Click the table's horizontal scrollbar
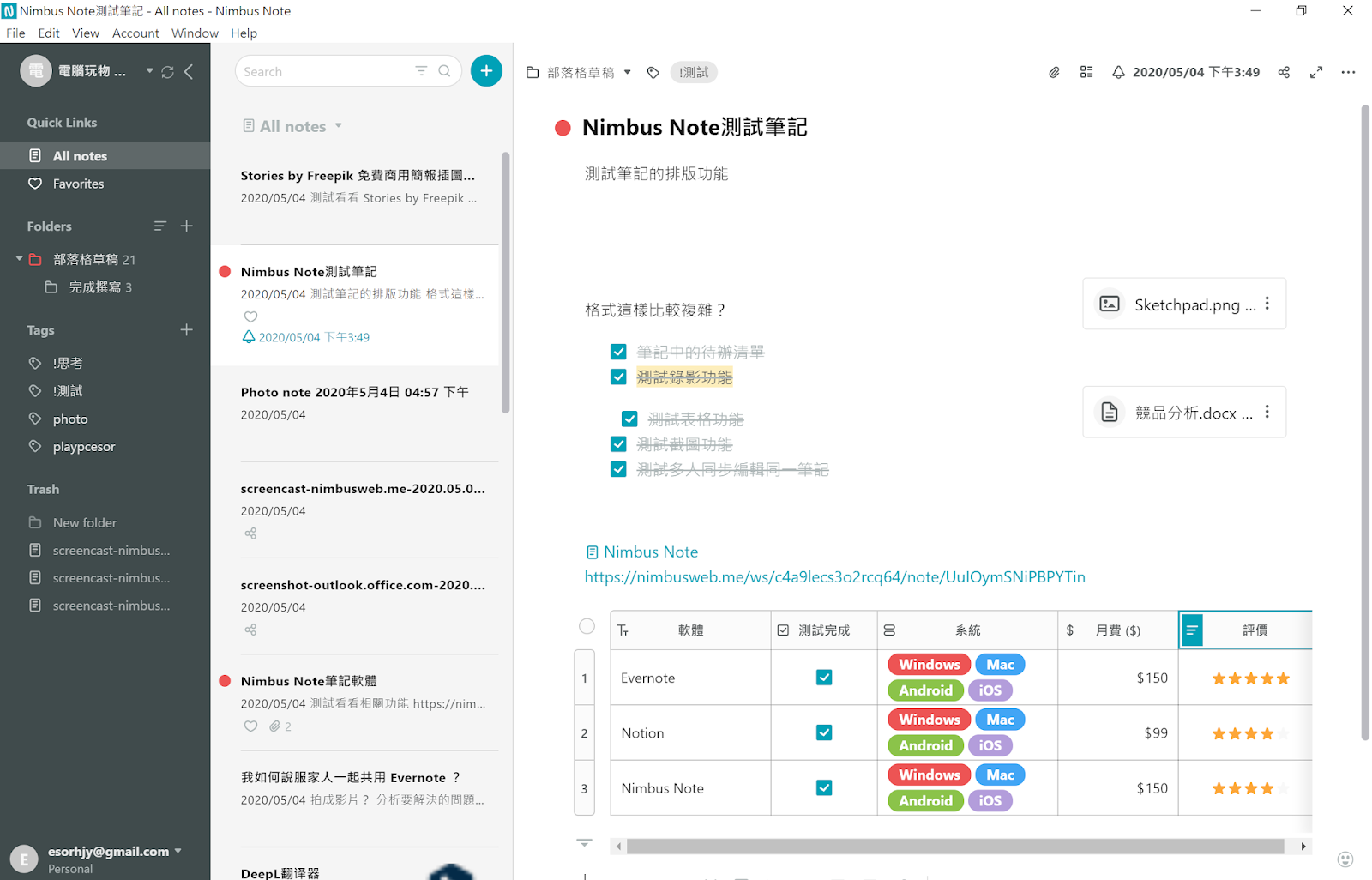The height and width of the screenshot is (880, 1372). [955, 847]
